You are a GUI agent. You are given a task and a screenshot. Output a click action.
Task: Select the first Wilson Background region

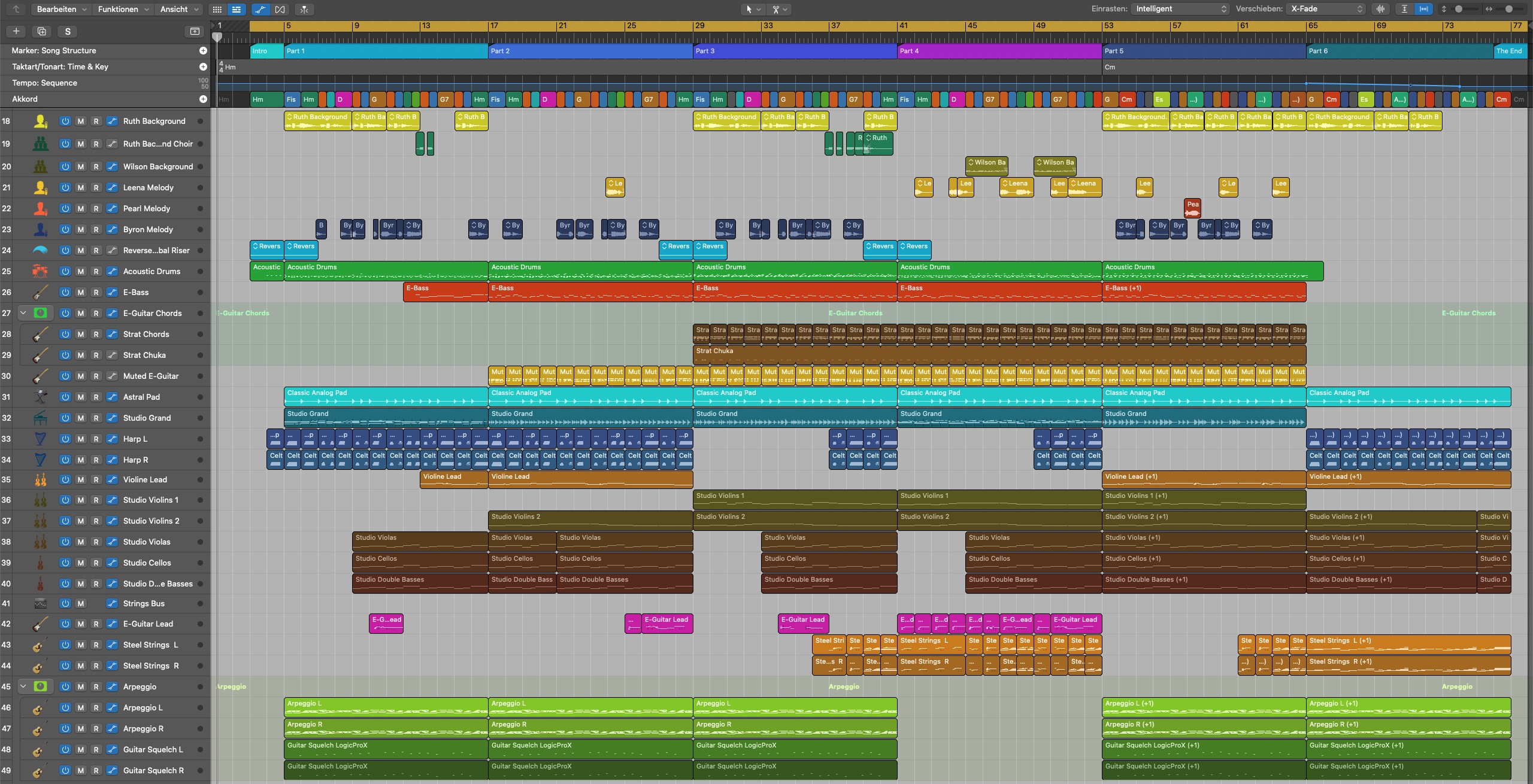click(x=987, y=166)
